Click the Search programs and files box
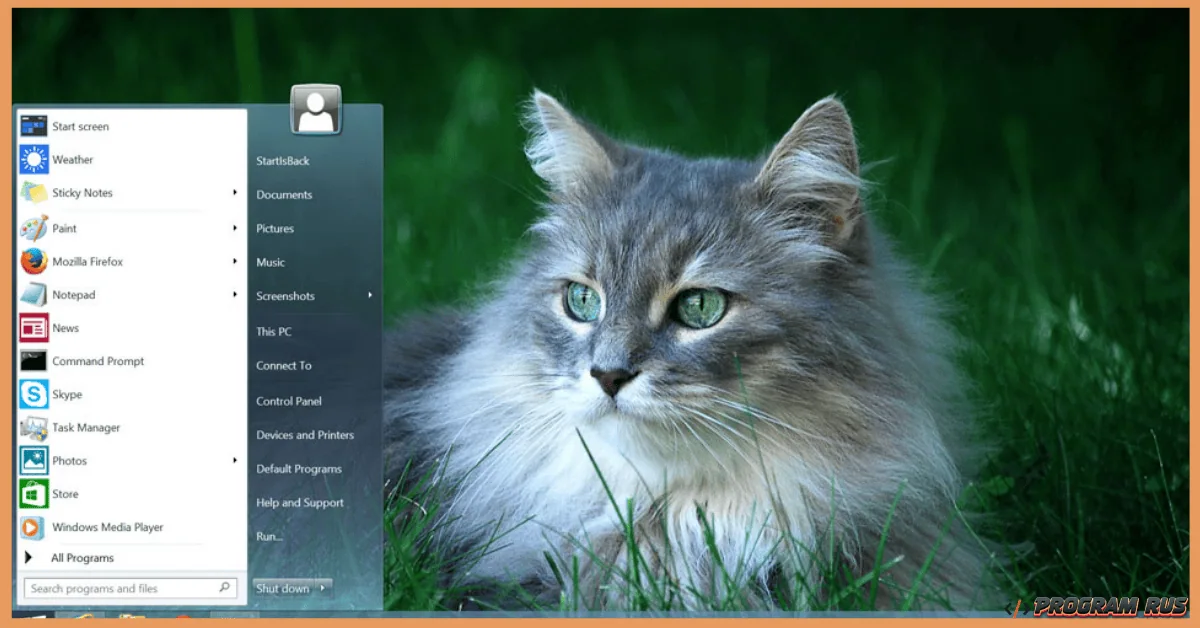1200x628 pixels. point(122,589)
